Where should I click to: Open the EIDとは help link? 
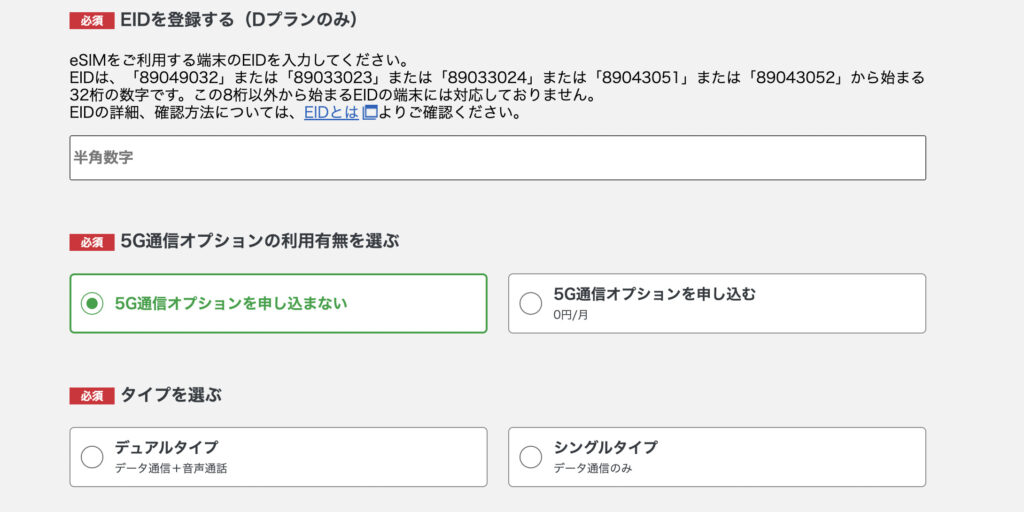tap(331, 113)
